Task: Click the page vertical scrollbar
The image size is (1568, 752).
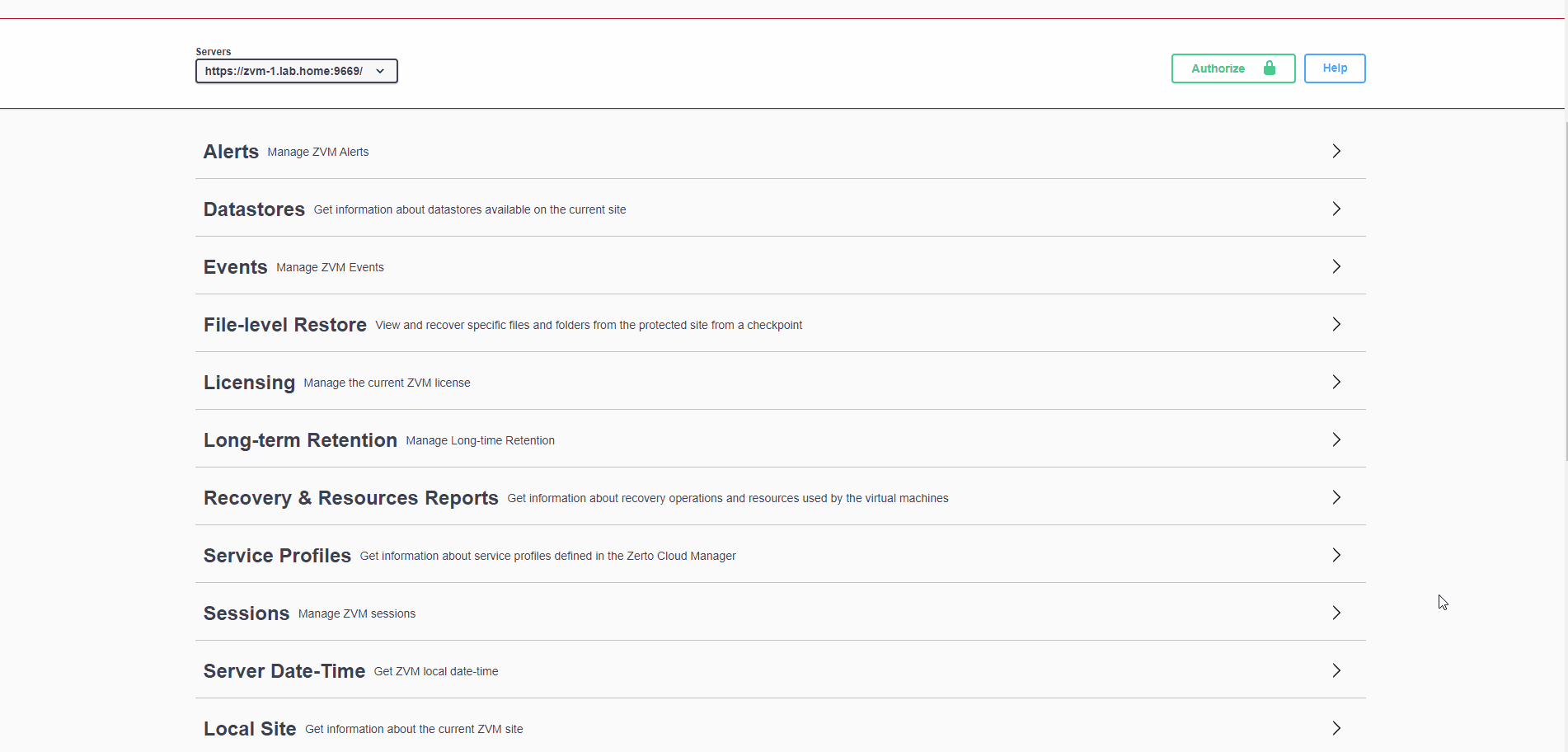Action: point(1566,289)
